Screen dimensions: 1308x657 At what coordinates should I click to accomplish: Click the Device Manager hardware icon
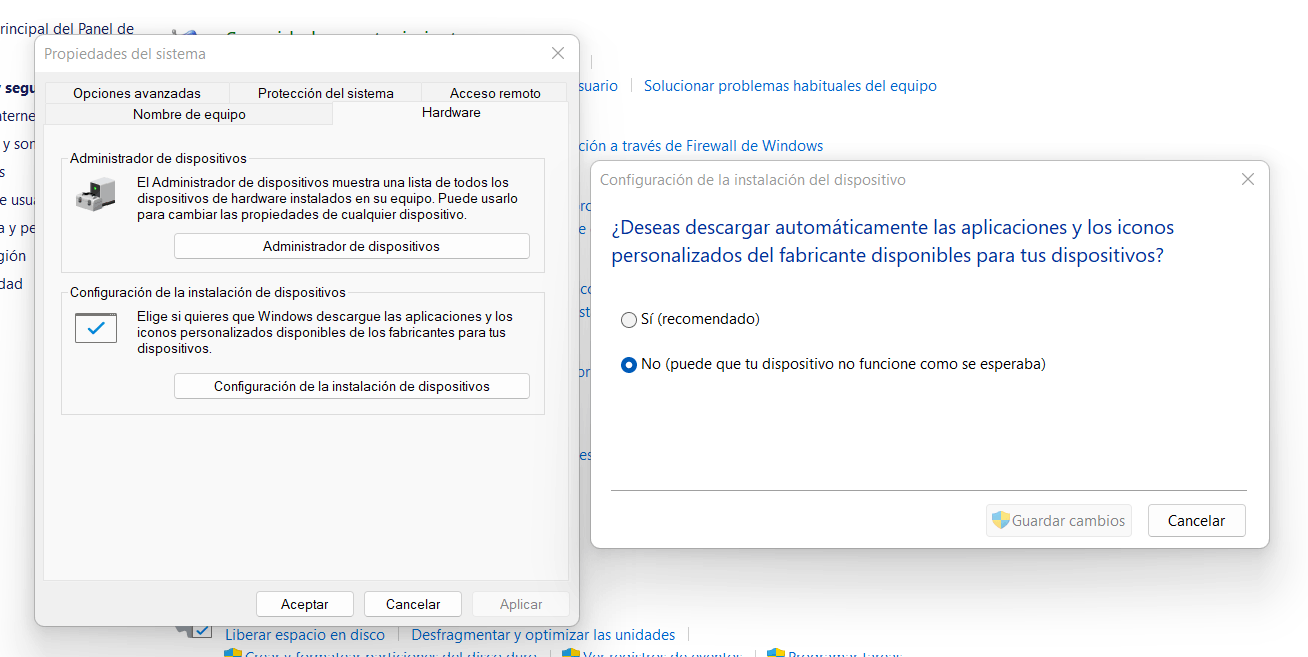click(x=96, y=195)
